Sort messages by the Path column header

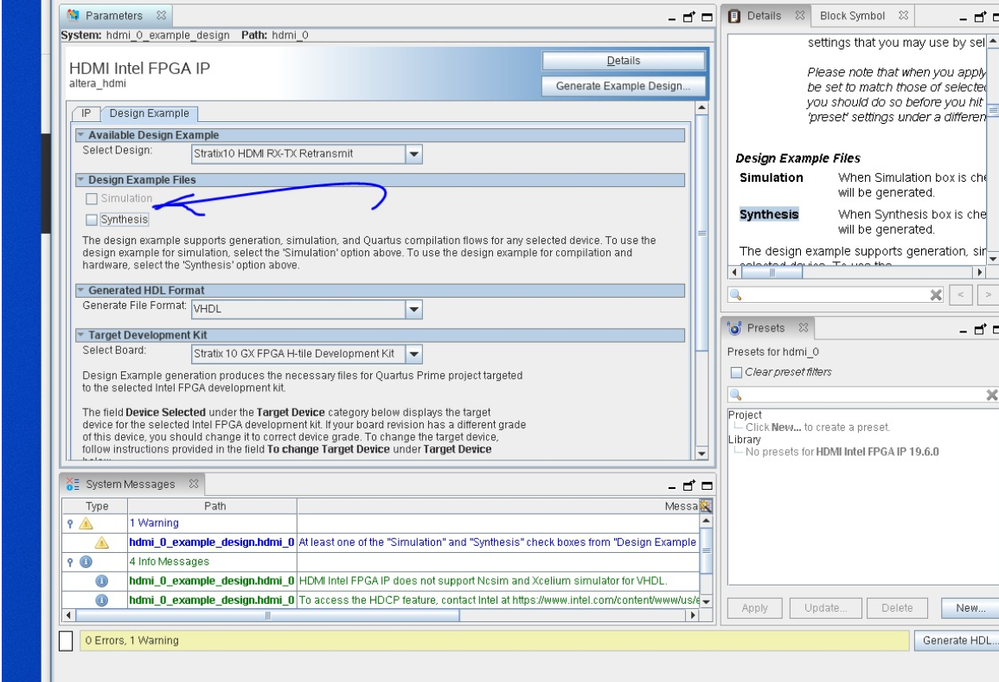(x=213, y=506)
